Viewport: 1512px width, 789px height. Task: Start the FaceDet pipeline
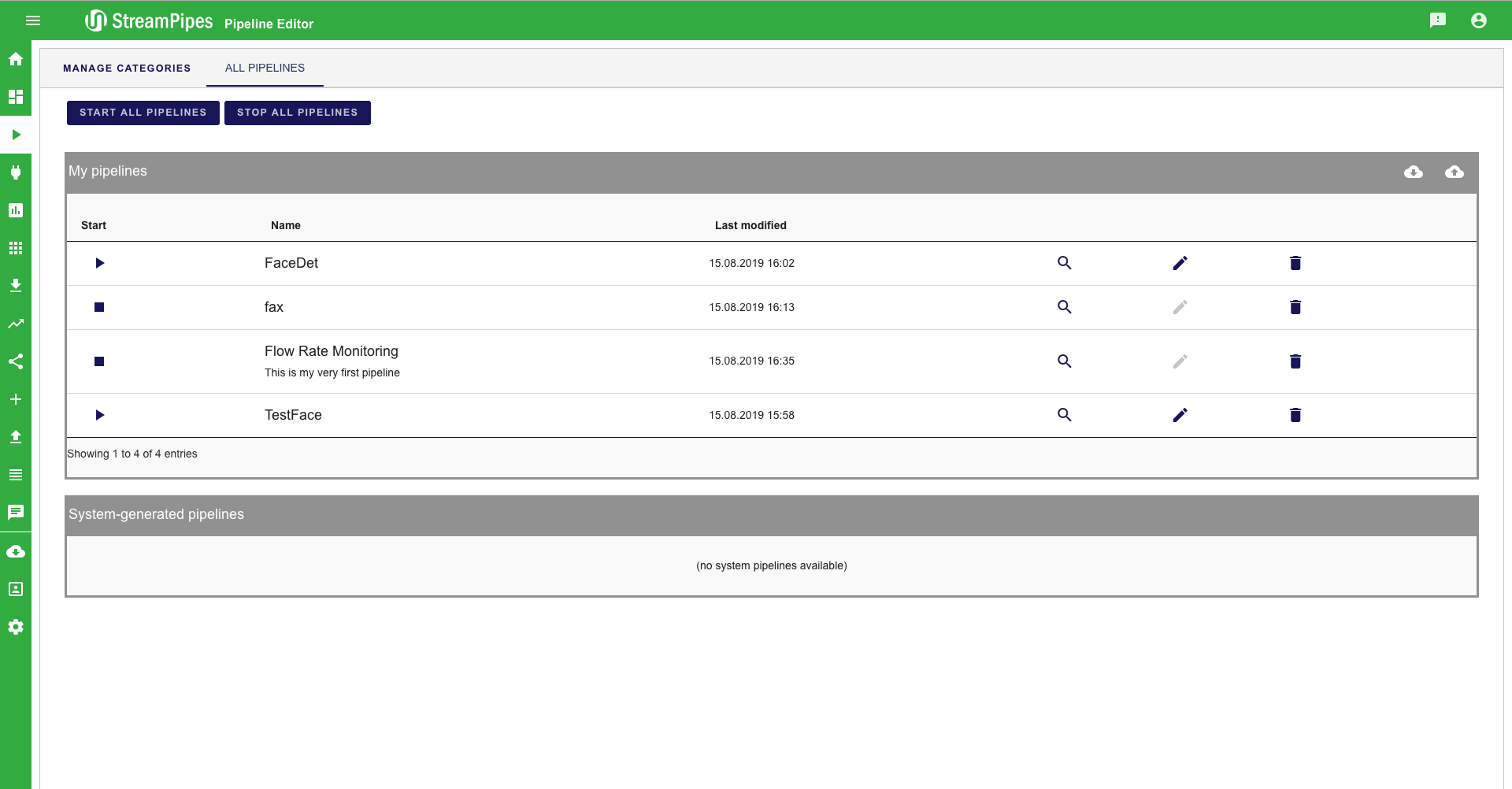99,263
